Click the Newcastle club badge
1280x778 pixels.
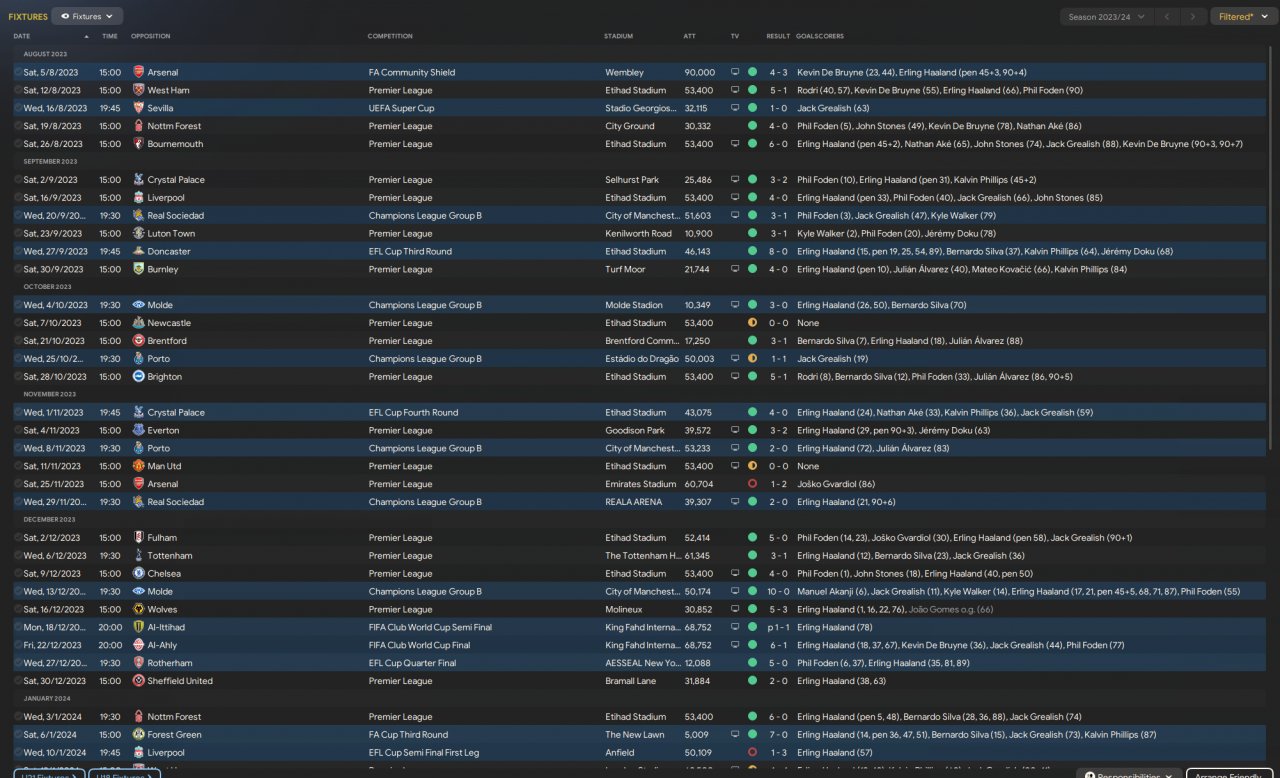[138, 323]
